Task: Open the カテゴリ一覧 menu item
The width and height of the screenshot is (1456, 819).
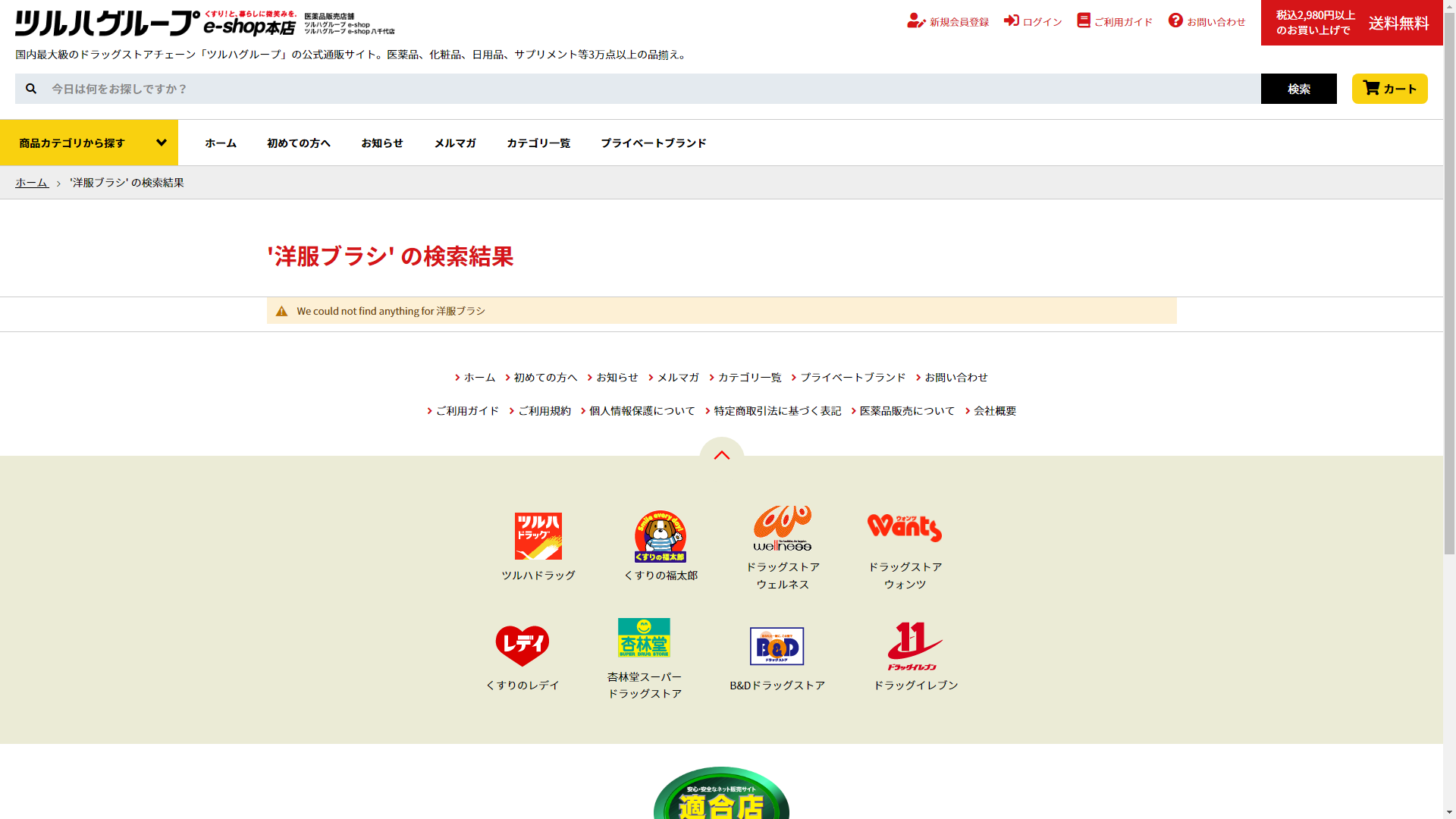Action: [x=538, y=143]
